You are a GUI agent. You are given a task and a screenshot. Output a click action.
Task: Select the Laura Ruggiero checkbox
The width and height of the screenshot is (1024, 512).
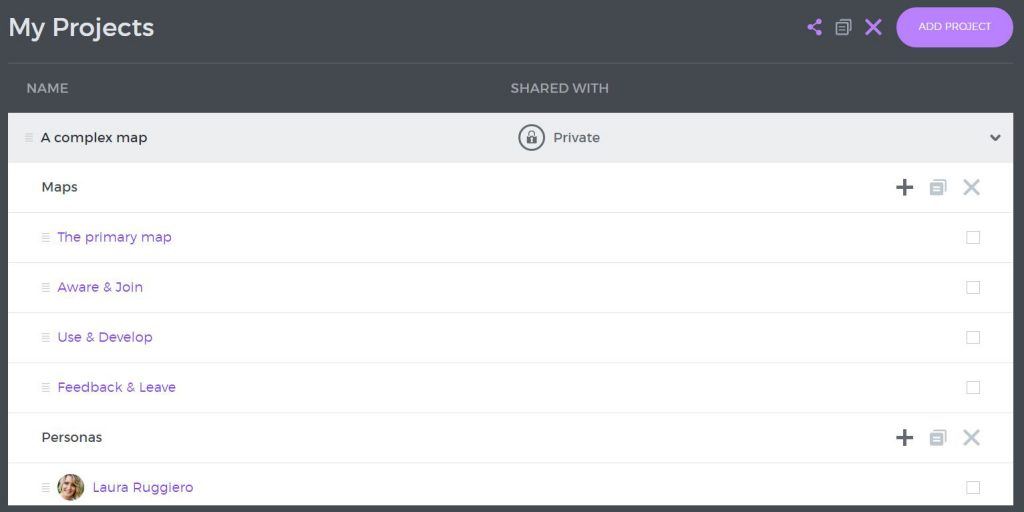point(973,487)
